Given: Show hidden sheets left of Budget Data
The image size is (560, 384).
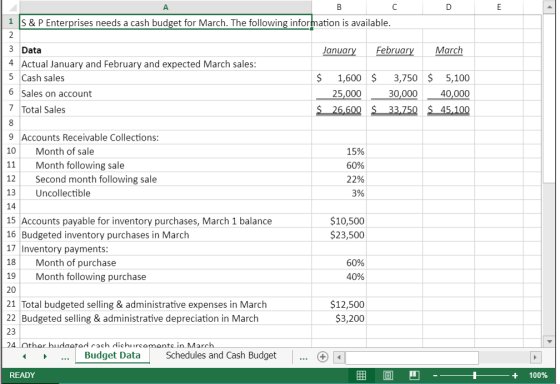Looking at the screenshot, I should tap(65, 357).
